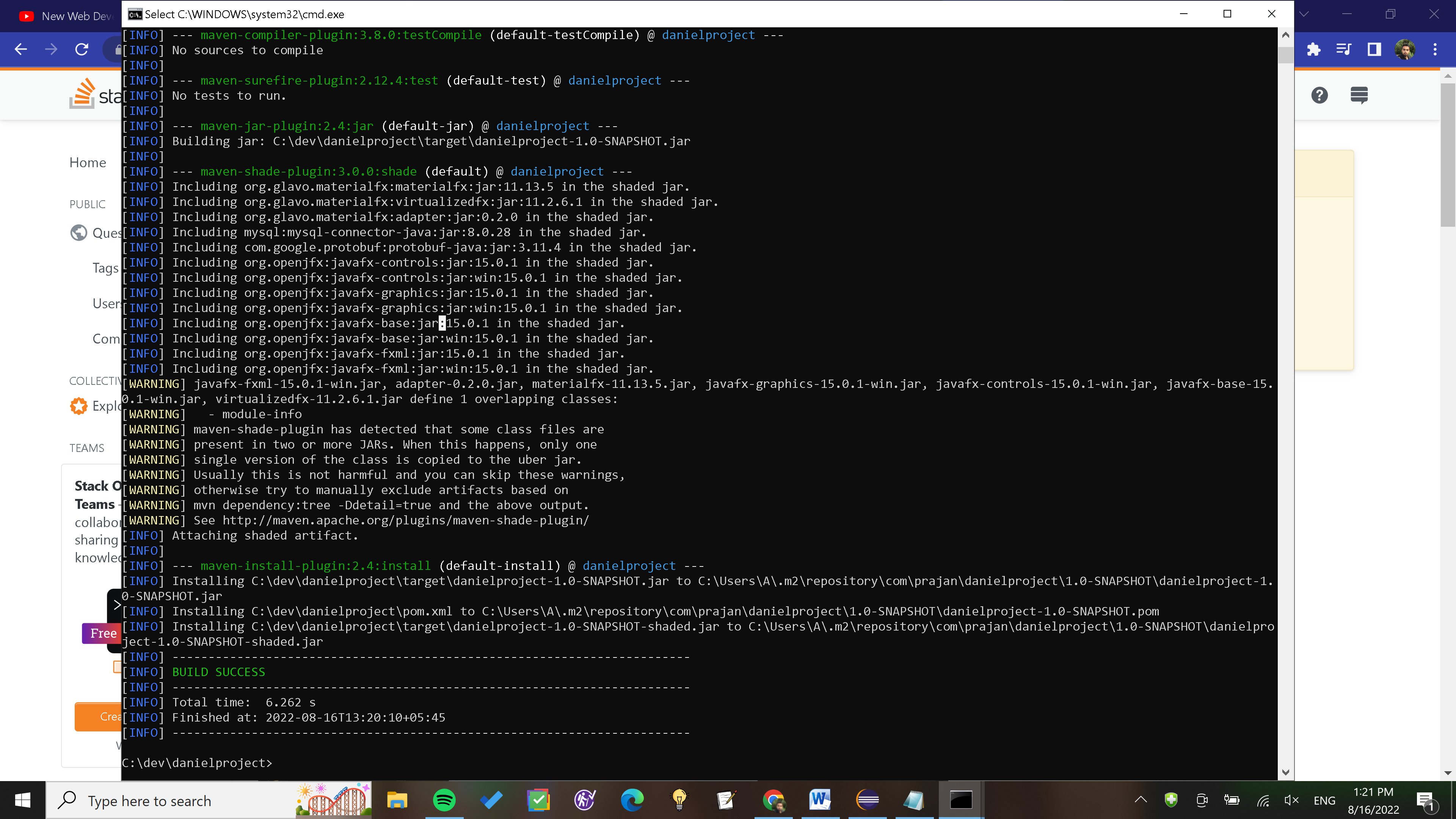Open Spotify from the taskbar
This screenshot has height=819, width=1456.
pos(444,800)
